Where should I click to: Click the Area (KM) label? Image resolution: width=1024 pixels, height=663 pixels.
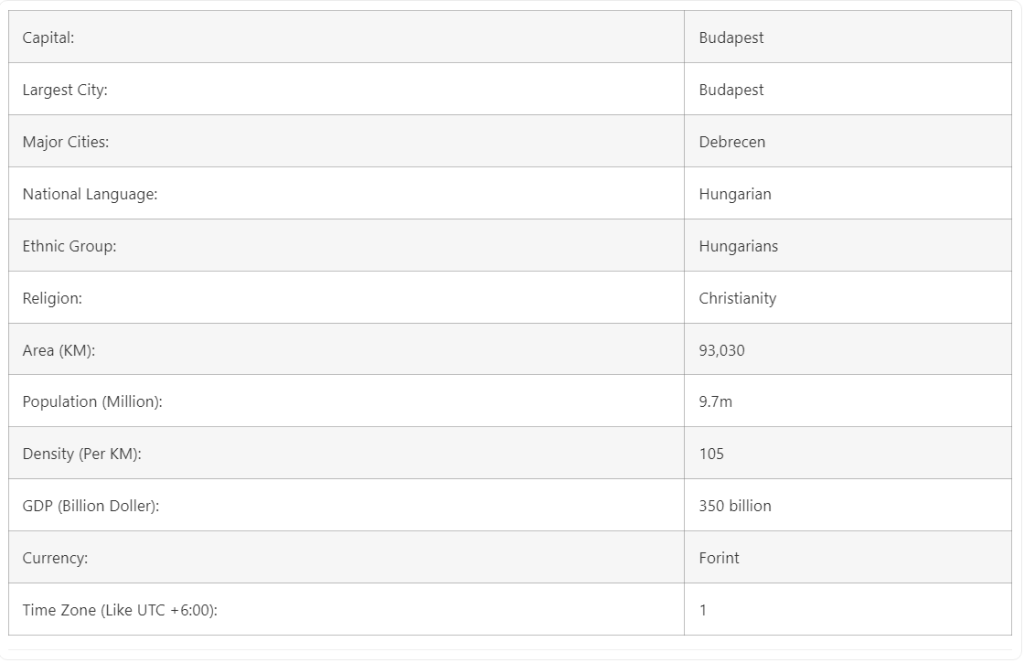(x=59, y=350)
